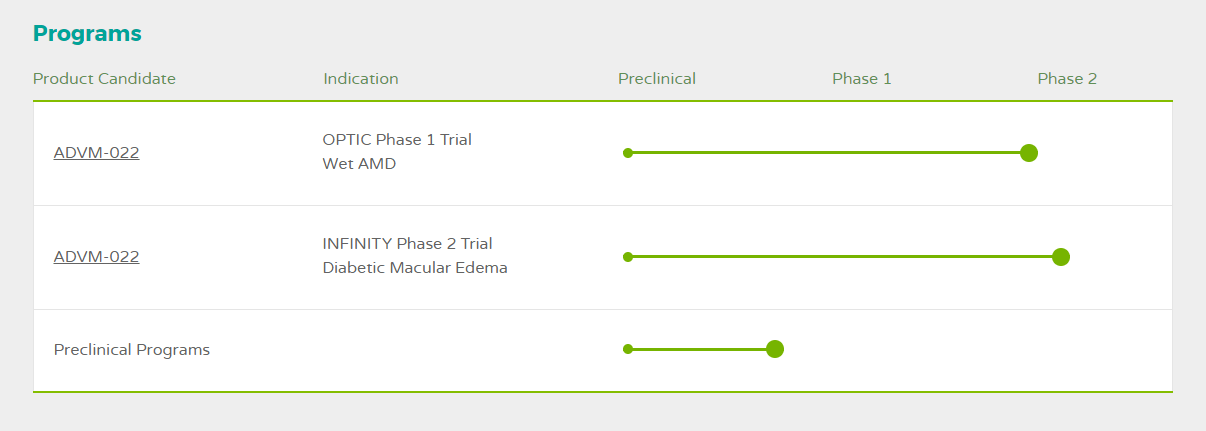The height and width of the screenshot is (431, 1206).
Task: Select the Product Candidate column header
Action: (x=104, y=78)
